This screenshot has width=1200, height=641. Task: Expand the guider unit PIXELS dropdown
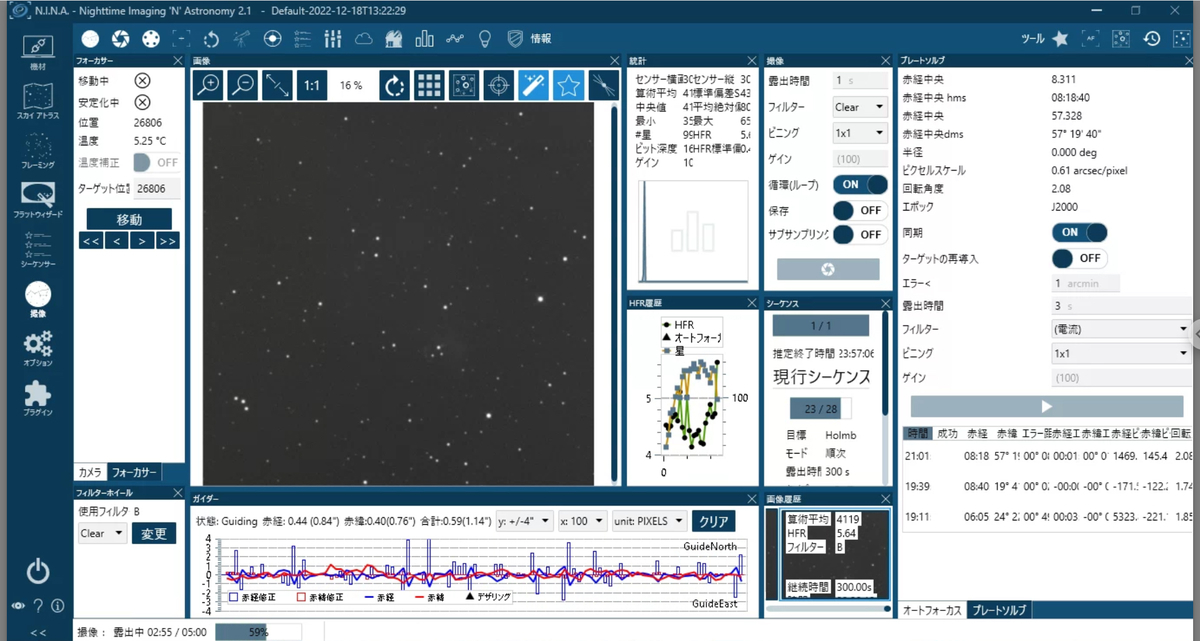pos(647,521)
